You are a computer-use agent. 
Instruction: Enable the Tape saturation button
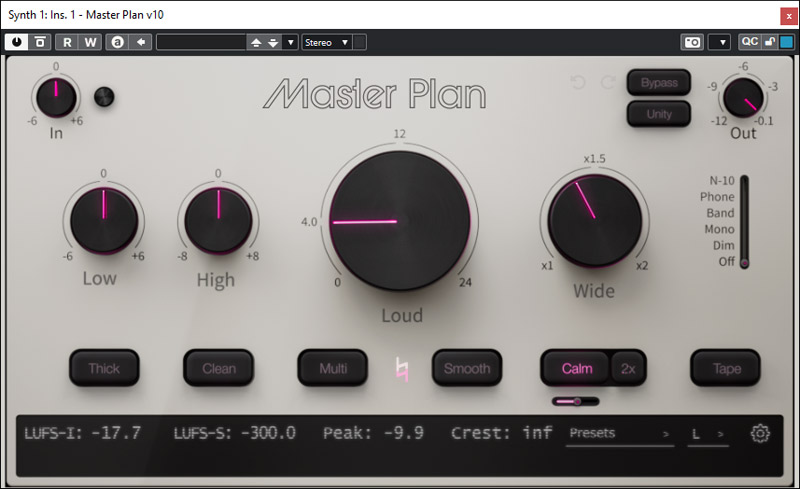point(726,368)
